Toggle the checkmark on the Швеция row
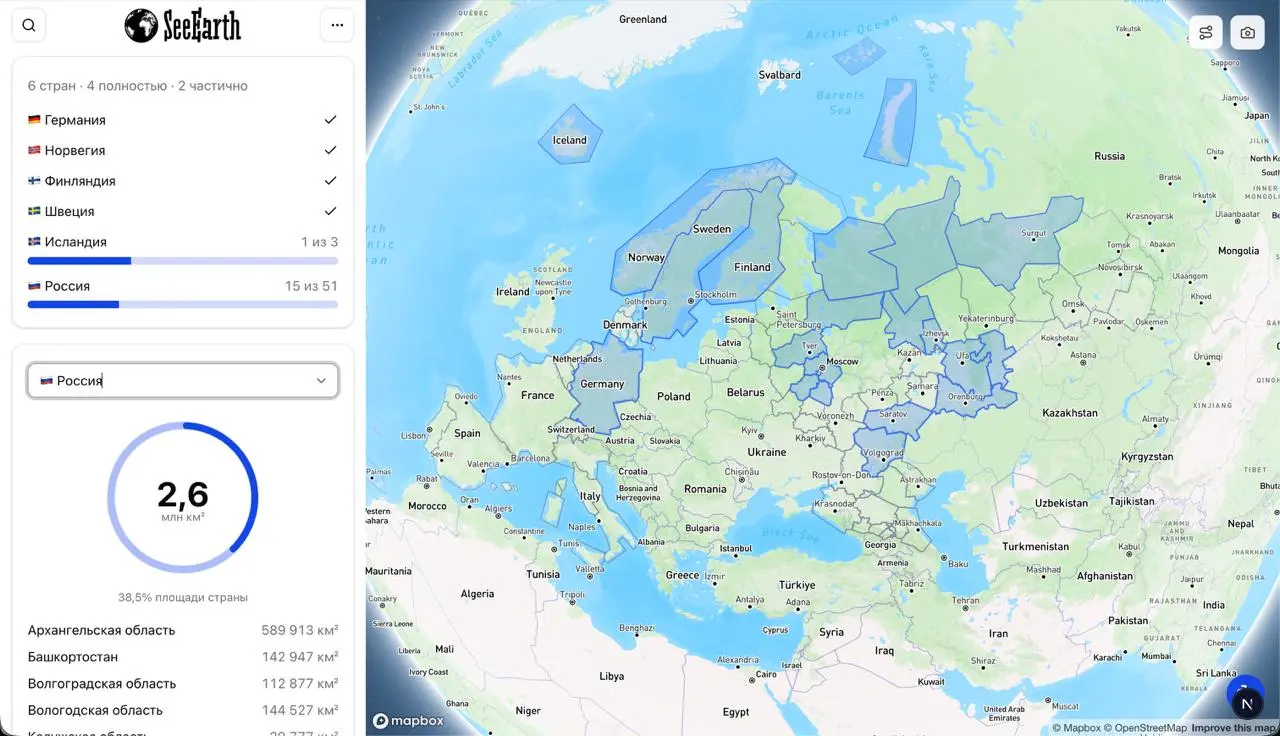This screenshot has height=736, width=1280. coord(330,211)
